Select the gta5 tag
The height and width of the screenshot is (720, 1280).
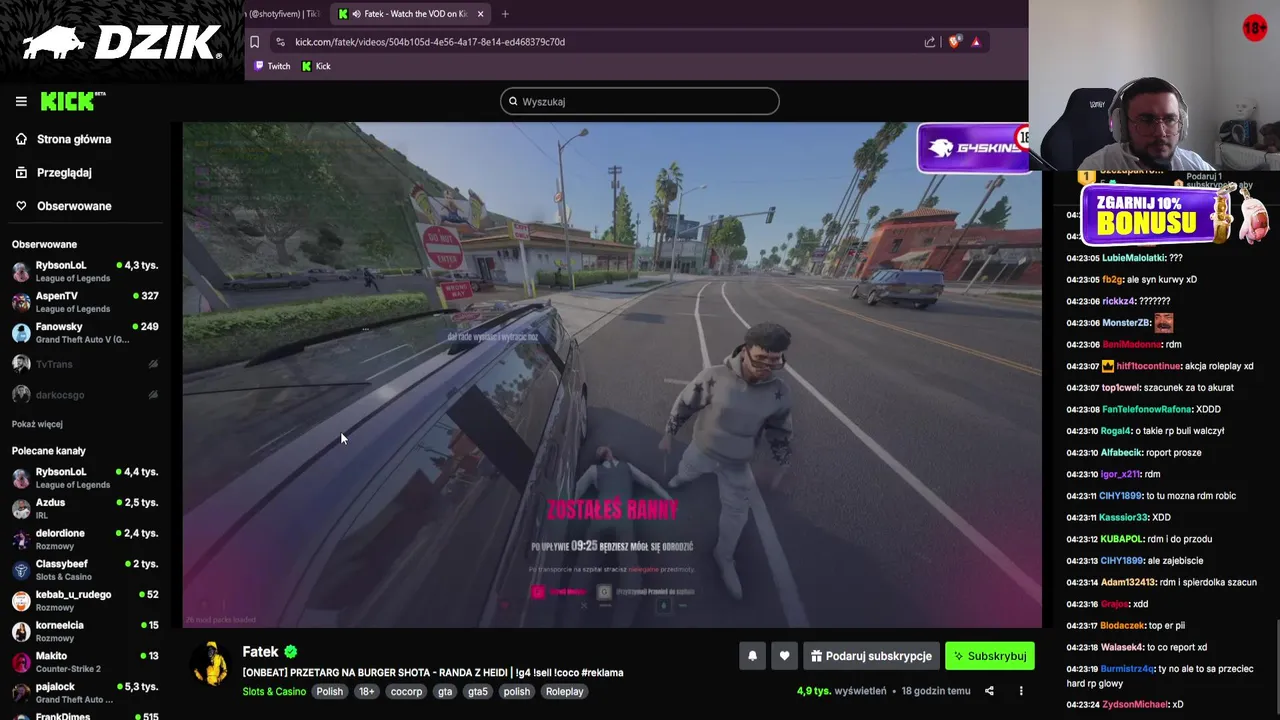(x=478, y=691)
